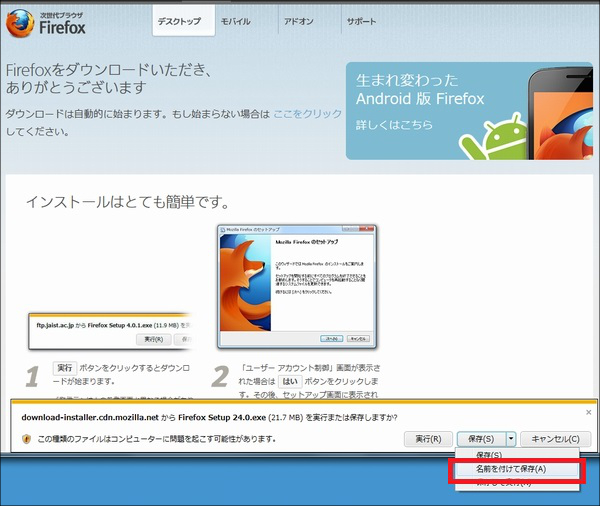Open the Android 版 Firefox banner
This screenshot has height=506, width=600.
pos(469,111)
